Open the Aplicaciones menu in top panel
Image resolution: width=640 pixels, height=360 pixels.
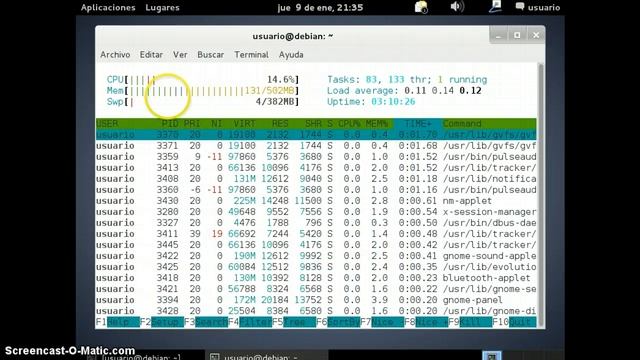[108, 7]
